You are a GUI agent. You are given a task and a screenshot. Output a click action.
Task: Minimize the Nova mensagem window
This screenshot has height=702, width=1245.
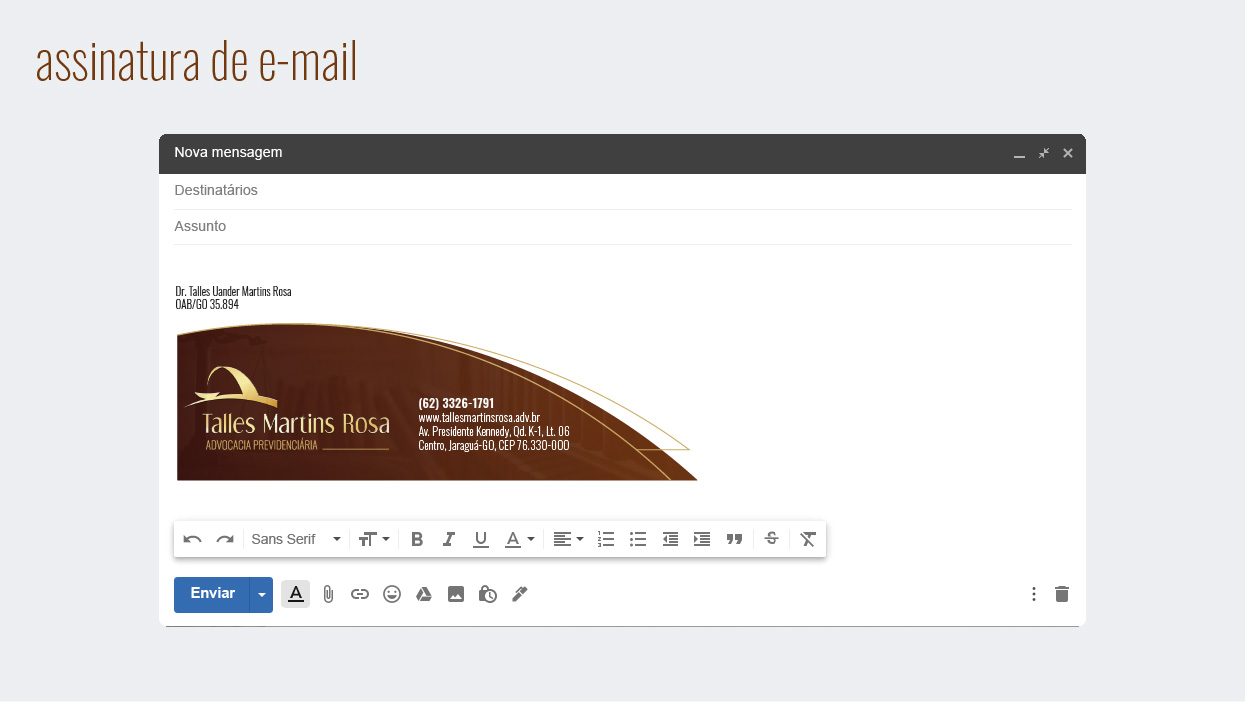1019,154
